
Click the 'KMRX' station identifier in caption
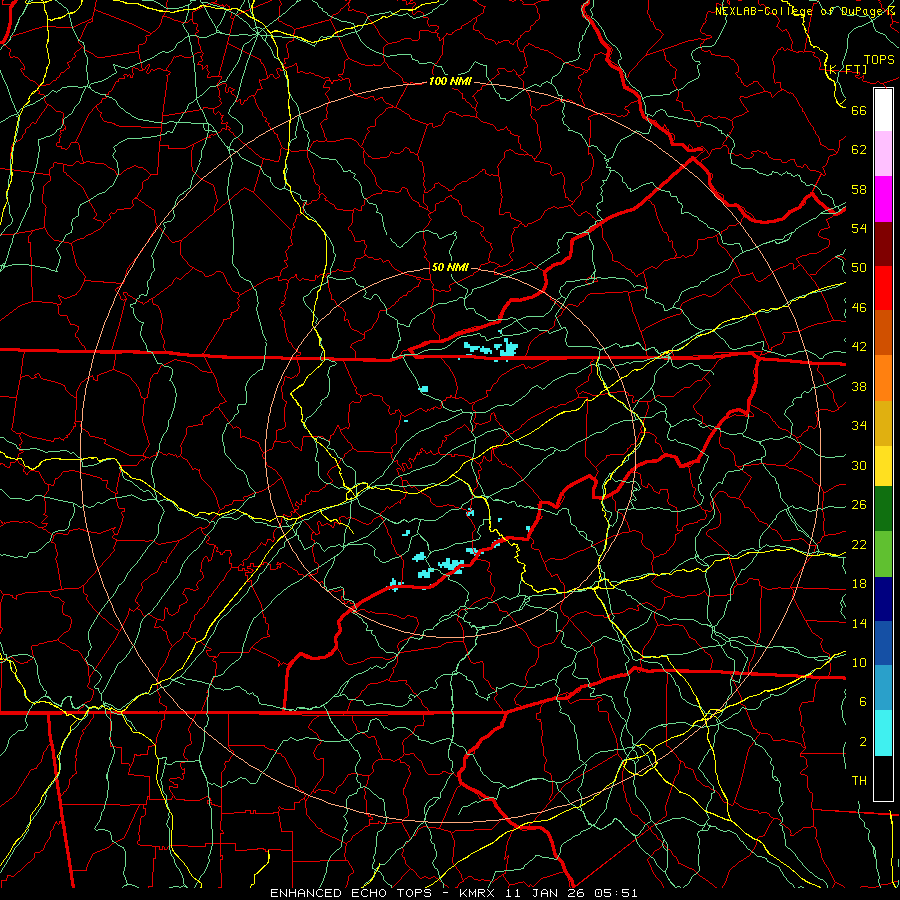(480, 893)
